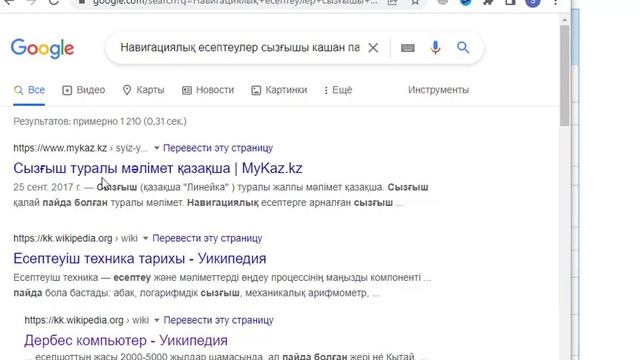Open result Есептеуіш техника тарихы - Уикипедия
The width and height of the screenshot is (640, 360).
click(140, 259)
